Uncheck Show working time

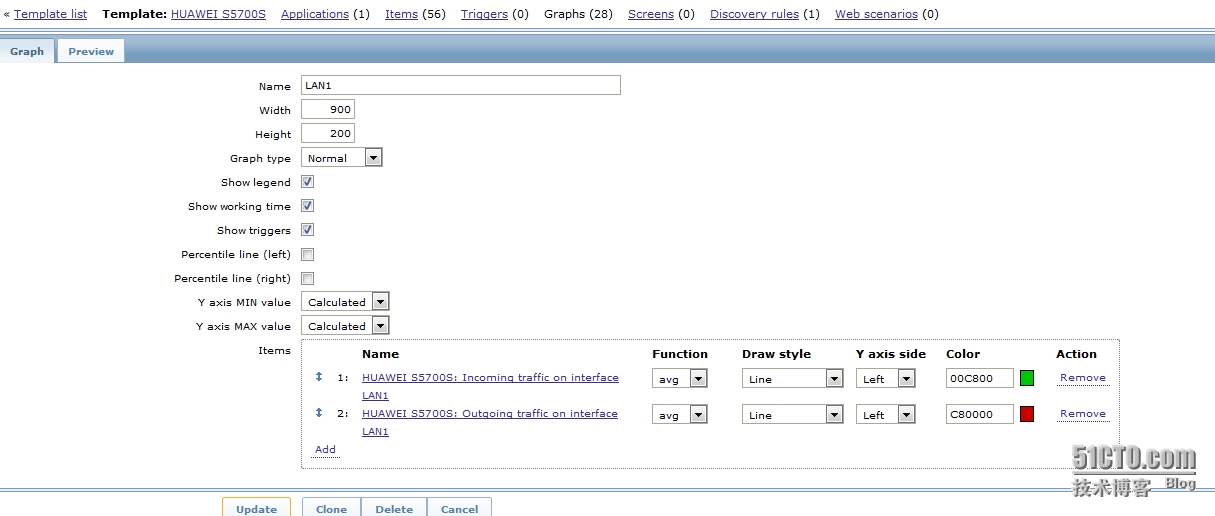point(308,206)
